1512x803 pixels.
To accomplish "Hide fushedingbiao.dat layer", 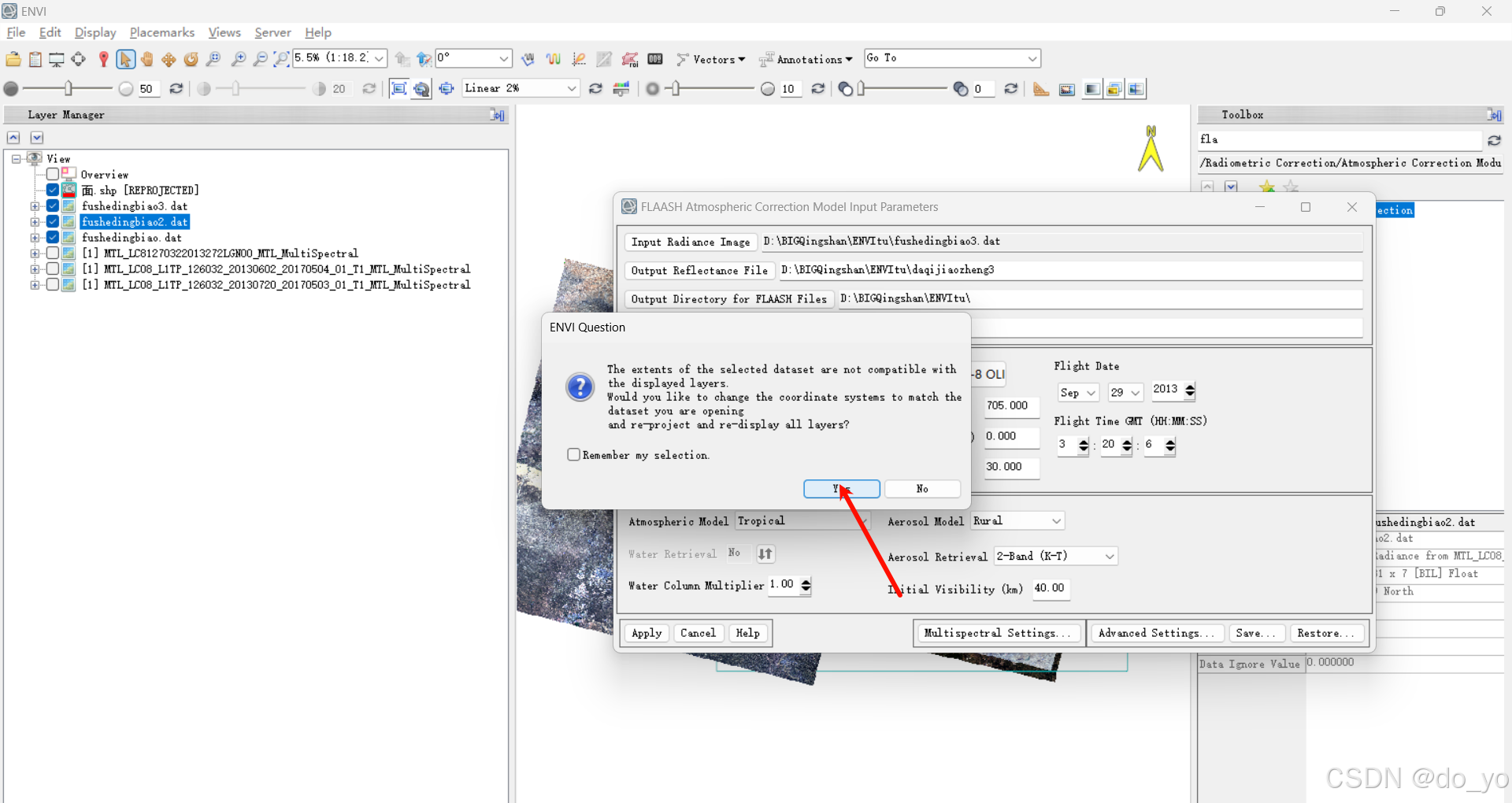I will (53, 237).
